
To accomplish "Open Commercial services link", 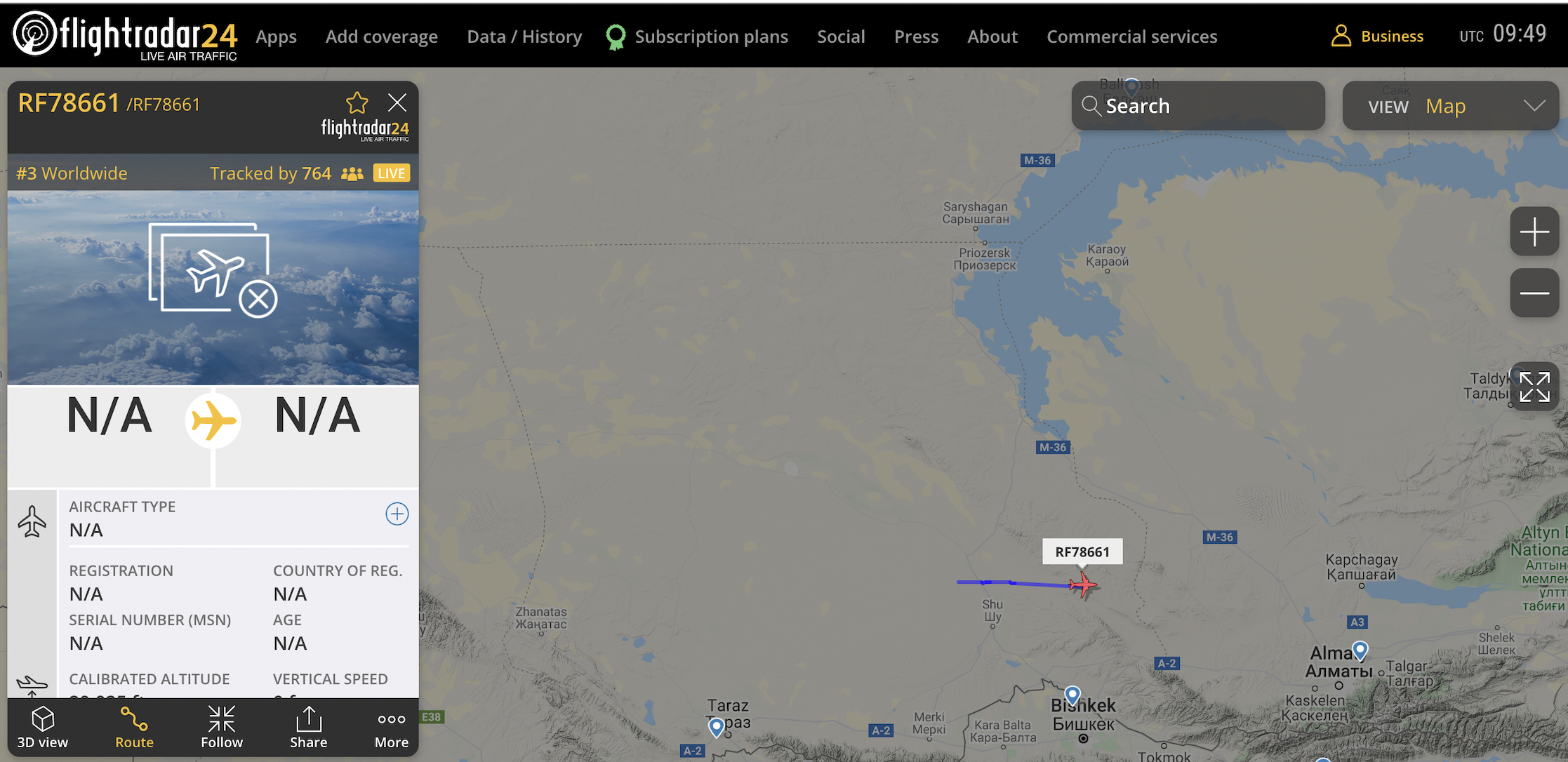I will click(1132, 36).
